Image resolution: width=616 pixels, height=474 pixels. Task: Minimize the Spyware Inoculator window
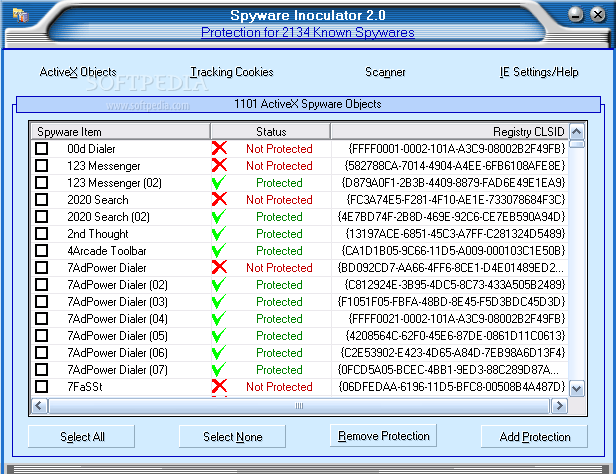(576, 15)
